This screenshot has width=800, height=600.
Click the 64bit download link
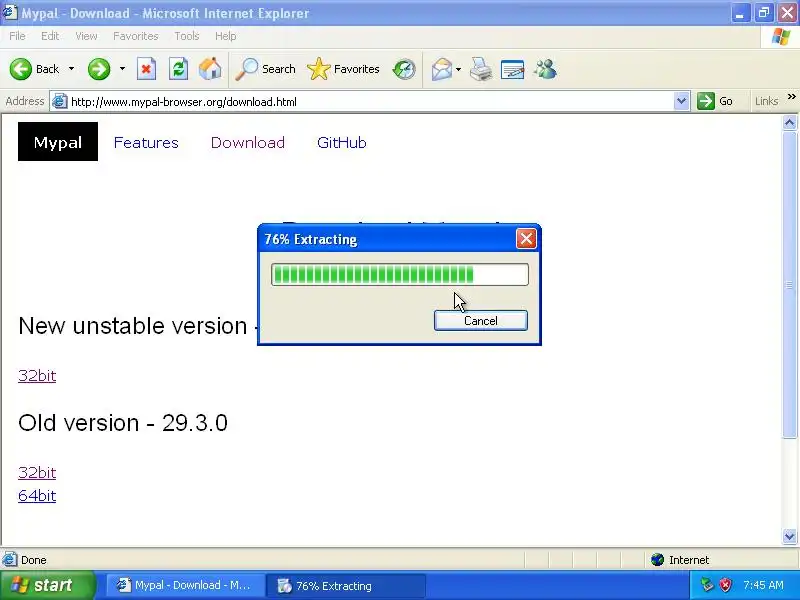pos(37,495)
